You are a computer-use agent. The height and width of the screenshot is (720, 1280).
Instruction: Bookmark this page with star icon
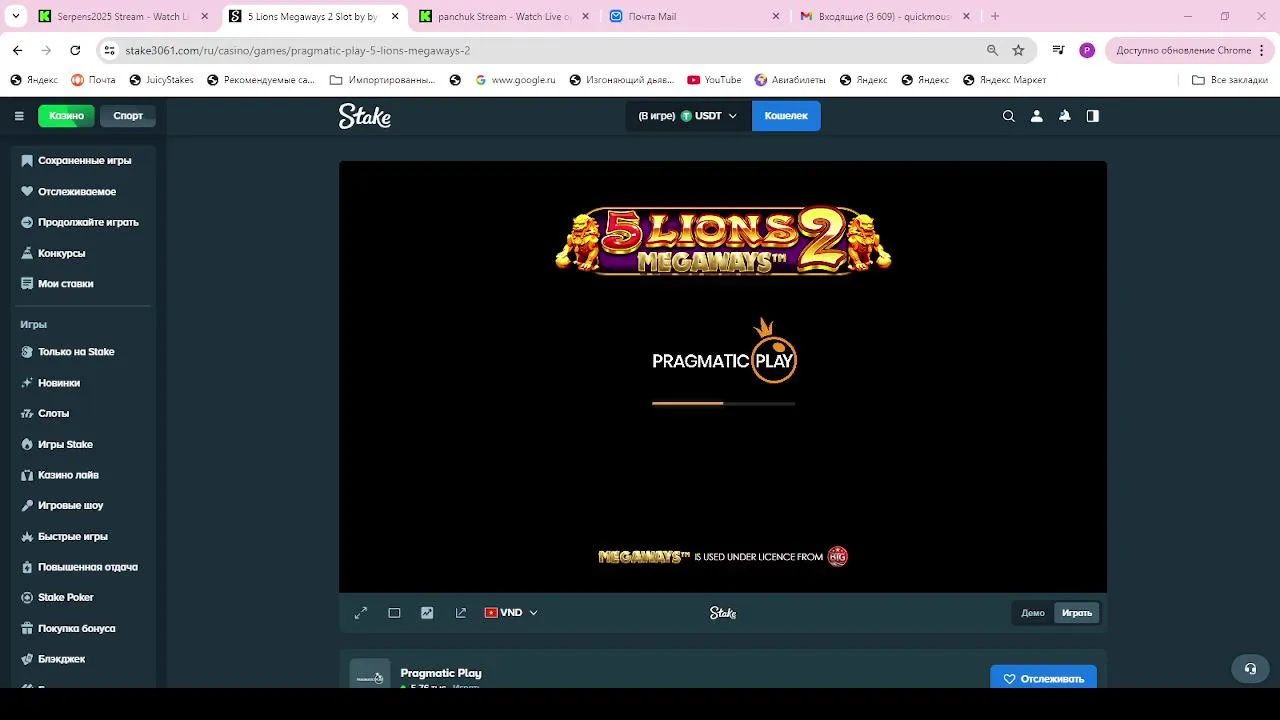click(1018, 50)
